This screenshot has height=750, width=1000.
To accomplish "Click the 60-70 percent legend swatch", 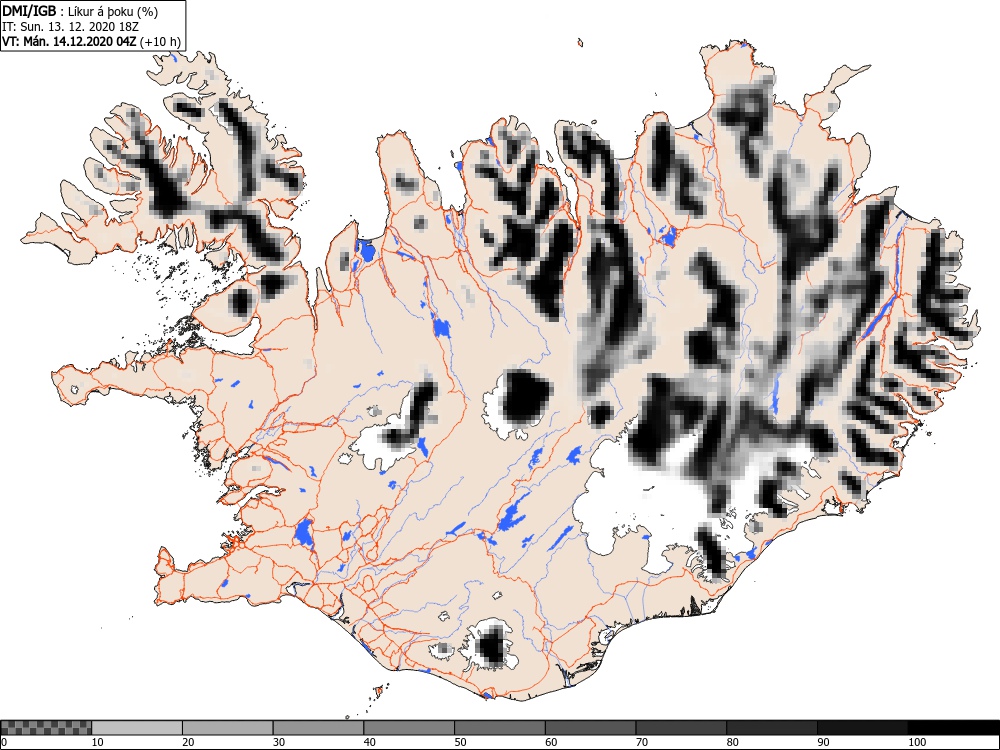I will coord(591,728).
